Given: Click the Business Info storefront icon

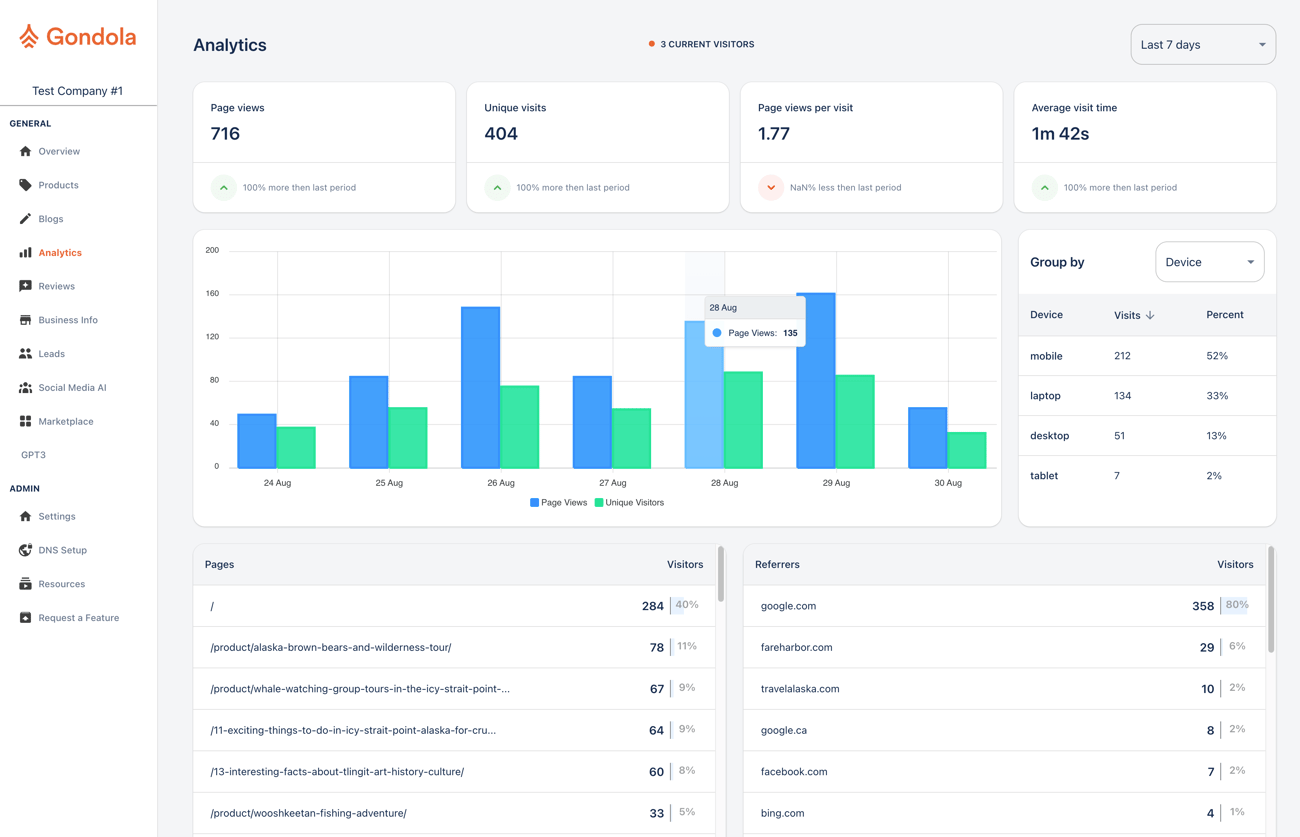Looking at the screenshot, I should coord(25,320).
